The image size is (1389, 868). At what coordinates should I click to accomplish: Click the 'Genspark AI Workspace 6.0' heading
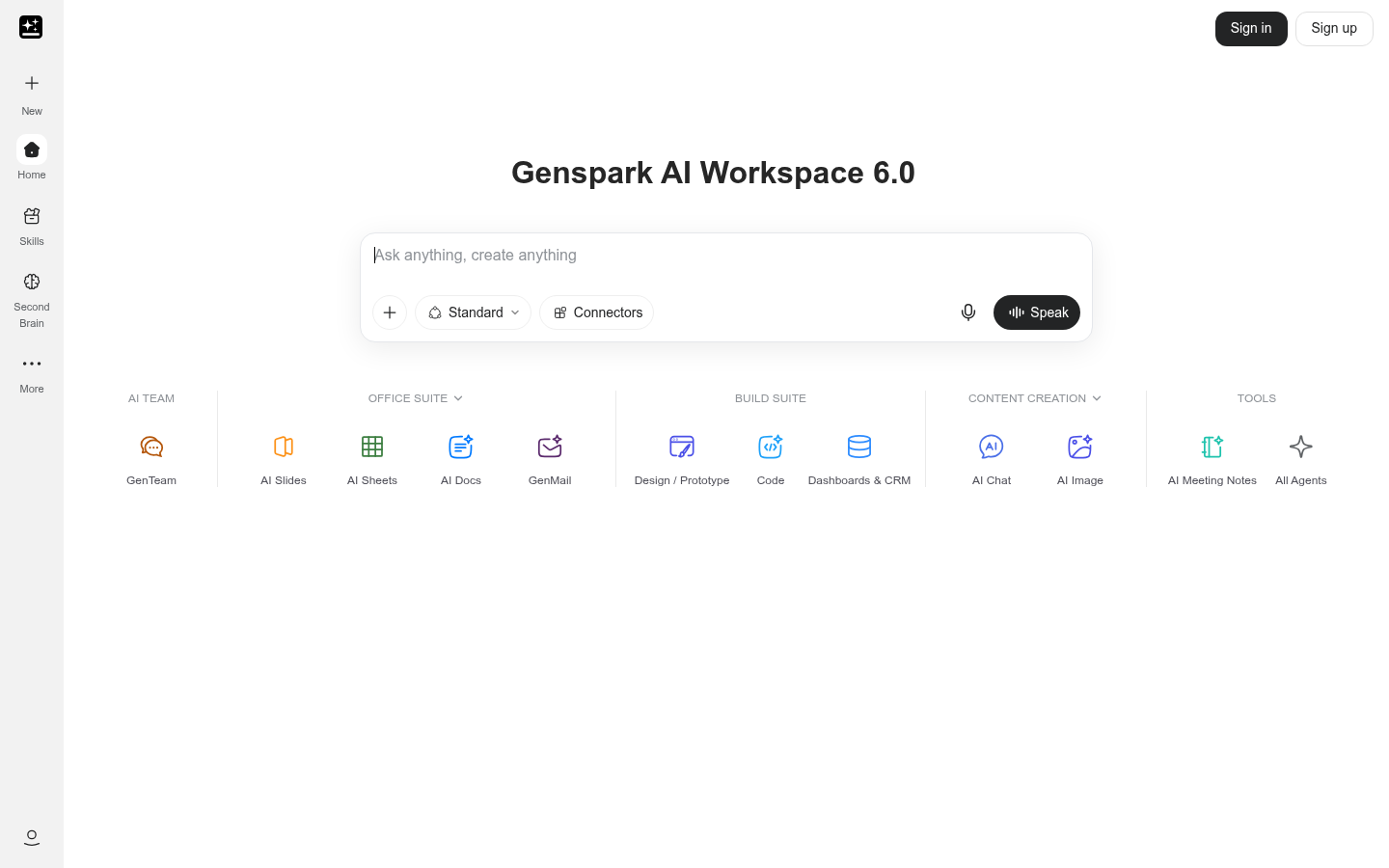click(x=713, y=173)
